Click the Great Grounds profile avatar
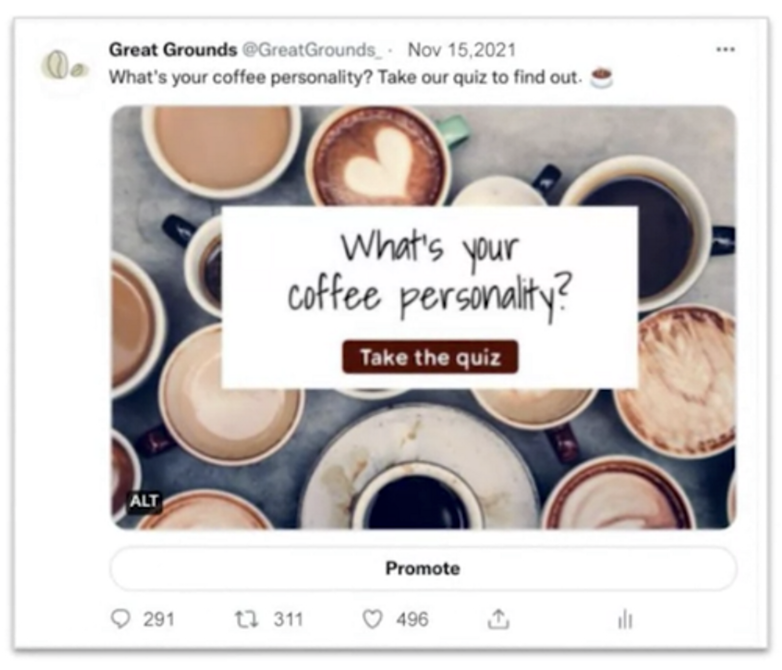Screen dimensions: 782x670 point(65,67)
